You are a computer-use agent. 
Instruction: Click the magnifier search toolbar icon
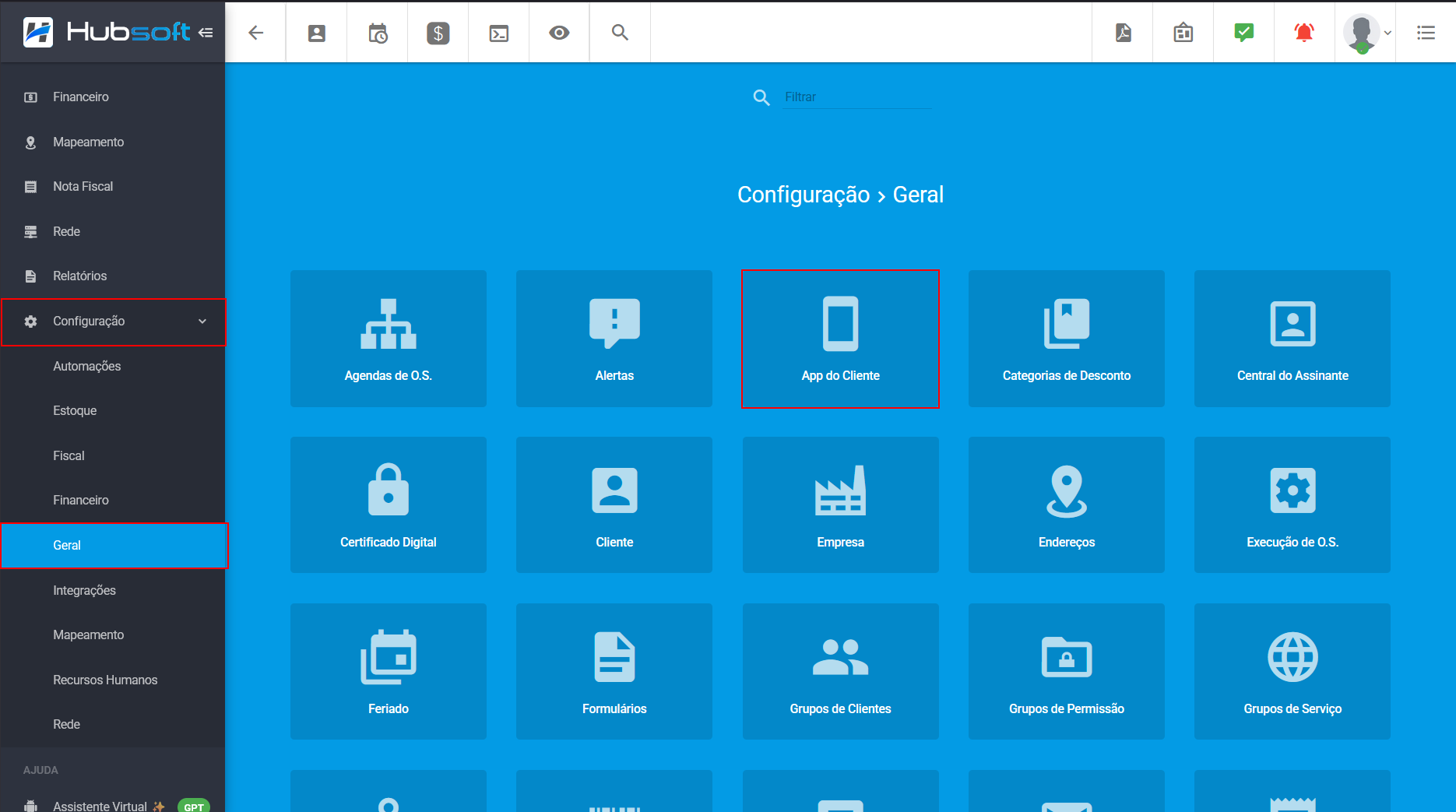(620, 33)
